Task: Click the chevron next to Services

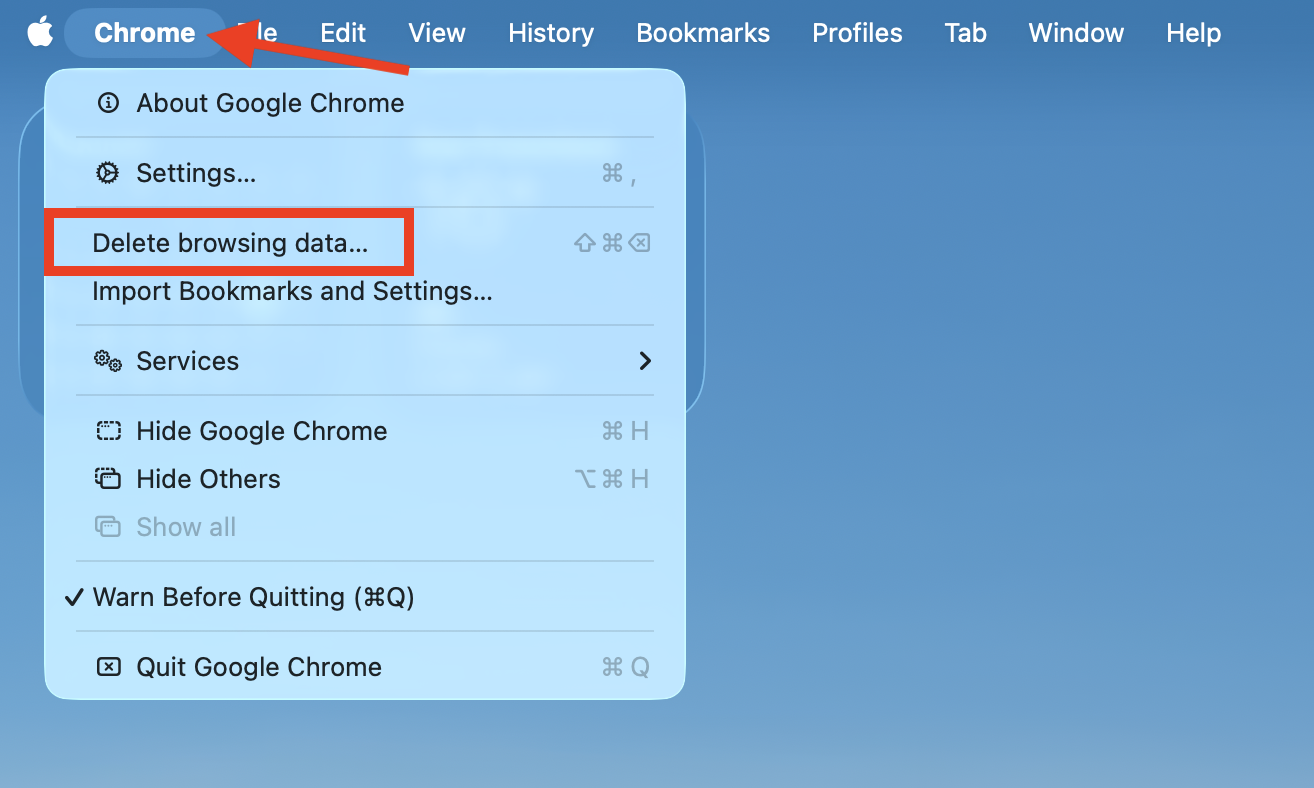Action: pyautogui.click(x=645, y=361)
